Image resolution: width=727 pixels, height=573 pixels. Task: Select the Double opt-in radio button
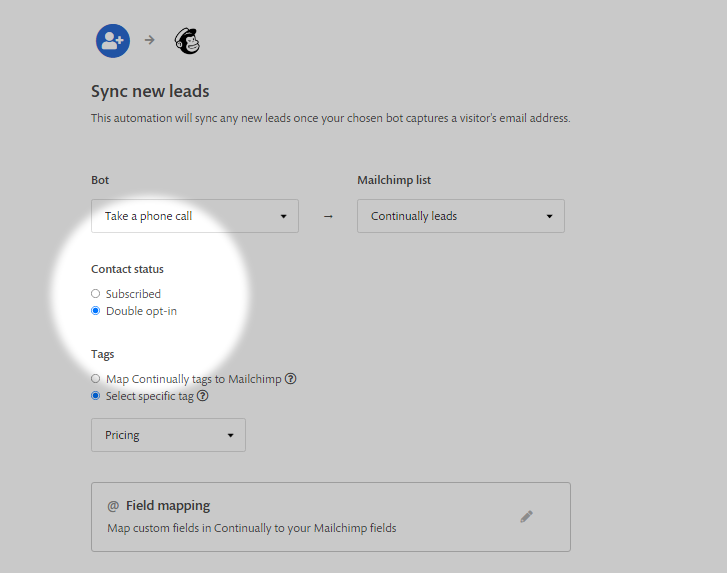(x=96, y=311)
